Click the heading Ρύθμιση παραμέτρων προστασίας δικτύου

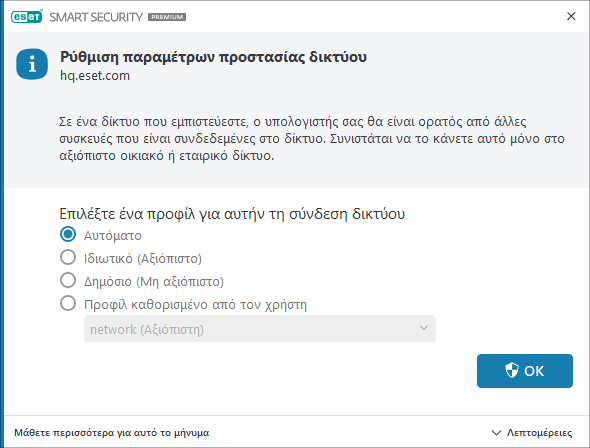pos(213,57)
